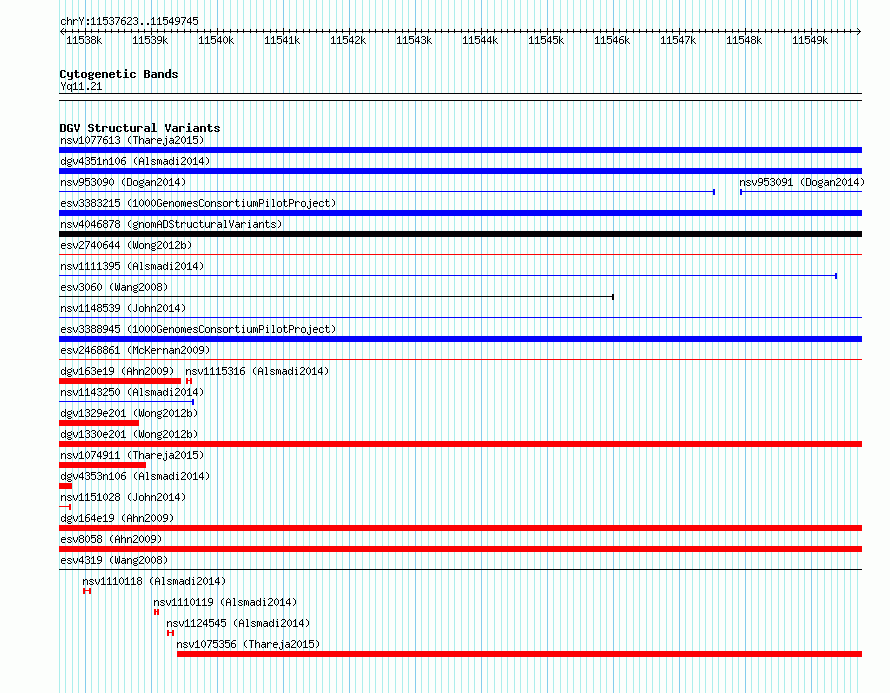Click the red dgv164e19 variant bar
This screenshot has width=890, height=693.
pos(460,528)
